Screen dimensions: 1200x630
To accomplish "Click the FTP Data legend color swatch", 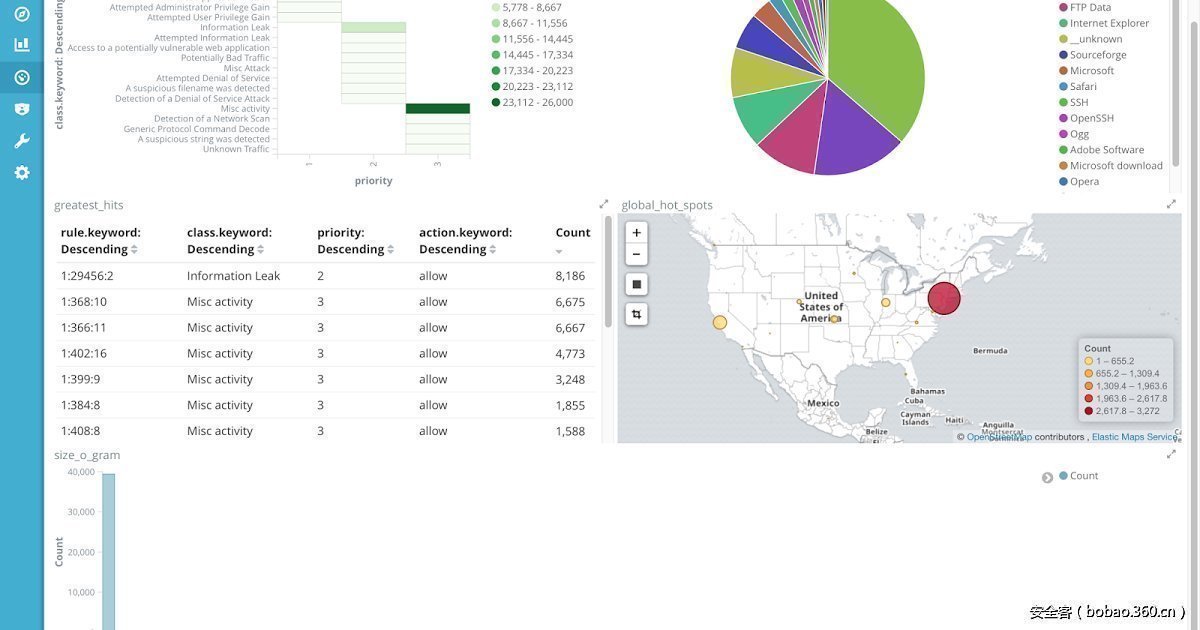I will point(1063,7).
